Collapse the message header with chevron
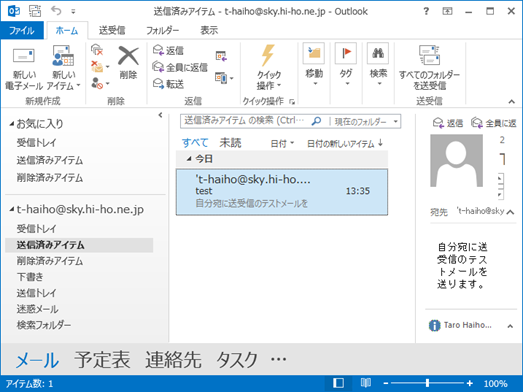This screenshot has width=523, height=392. (x=510, y=212)
